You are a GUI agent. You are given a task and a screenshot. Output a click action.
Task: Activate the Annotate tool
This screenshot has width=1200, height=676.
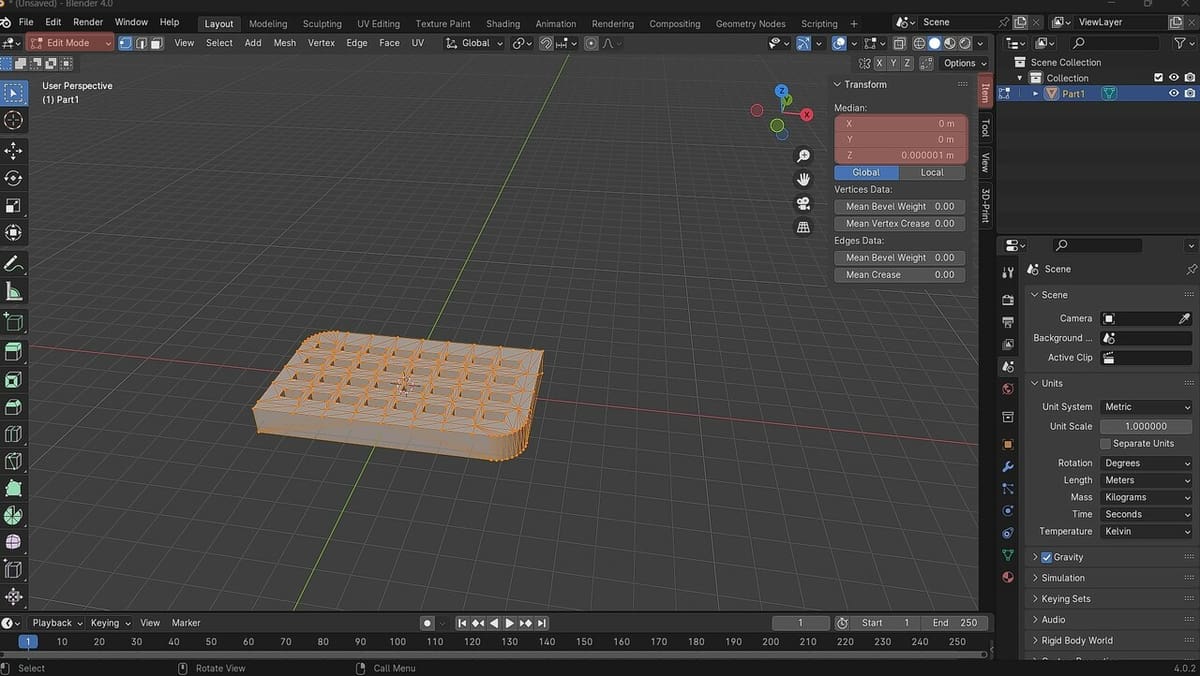14,264
